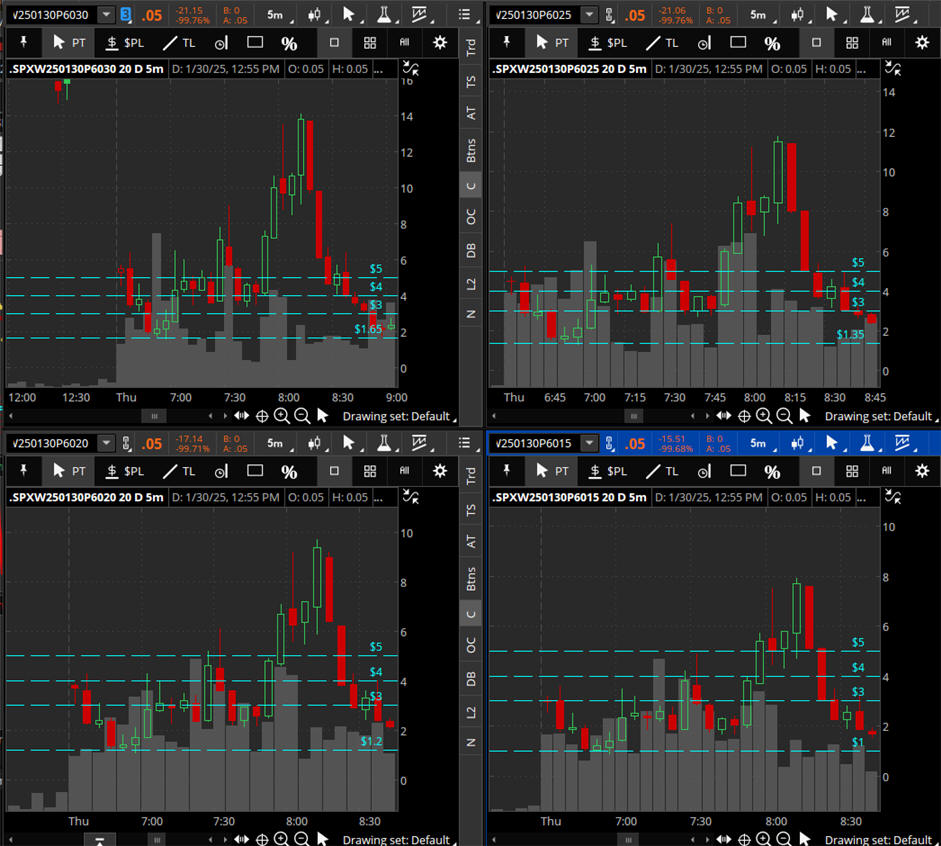Viewport: 941px width, 846px height.
Task: Select the $PL price level tool in P6030 panel
Action: [125, 43]
